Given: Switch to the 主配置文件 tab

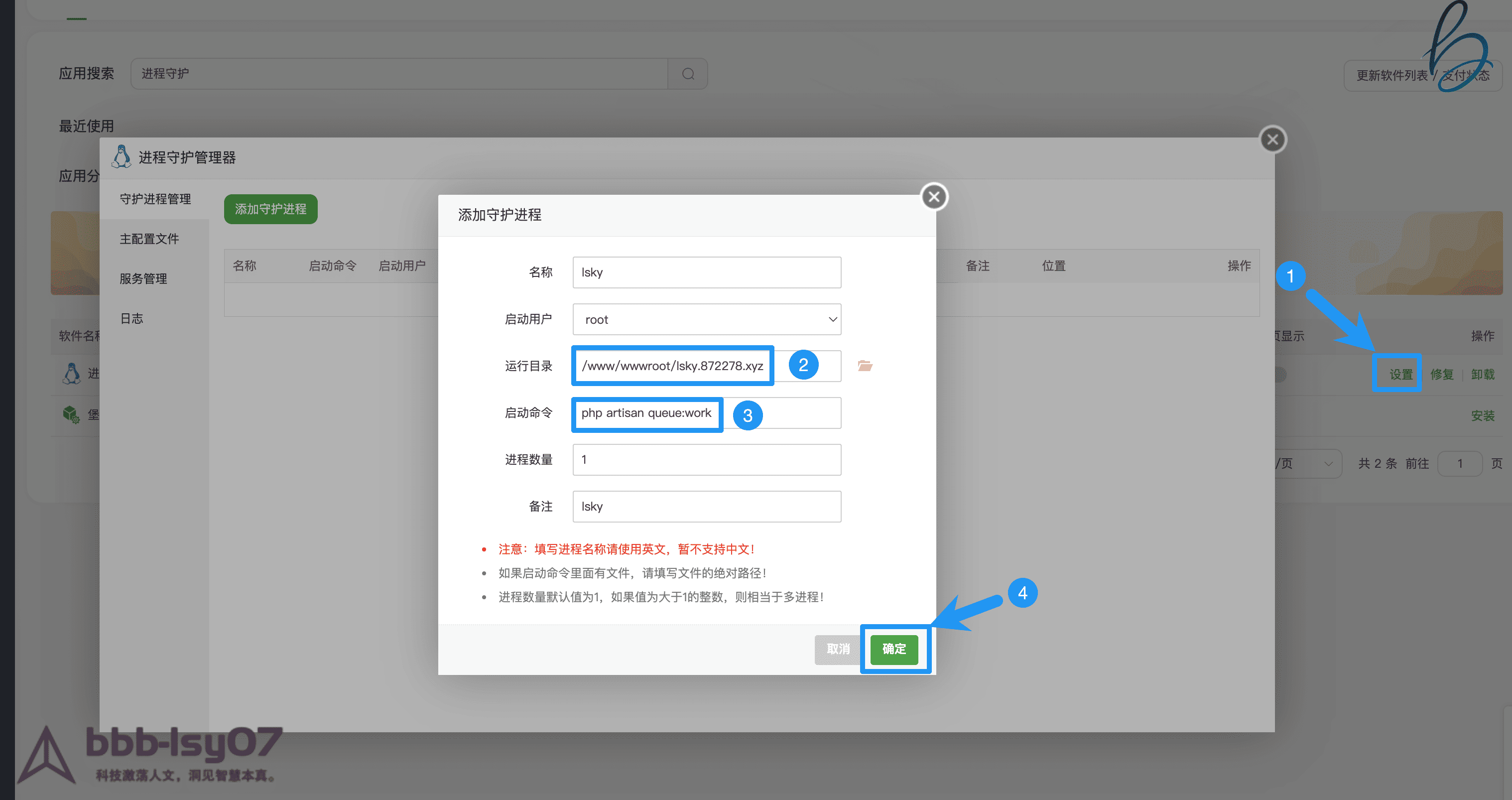Looking at the screenshot, I should pos(150,238).
